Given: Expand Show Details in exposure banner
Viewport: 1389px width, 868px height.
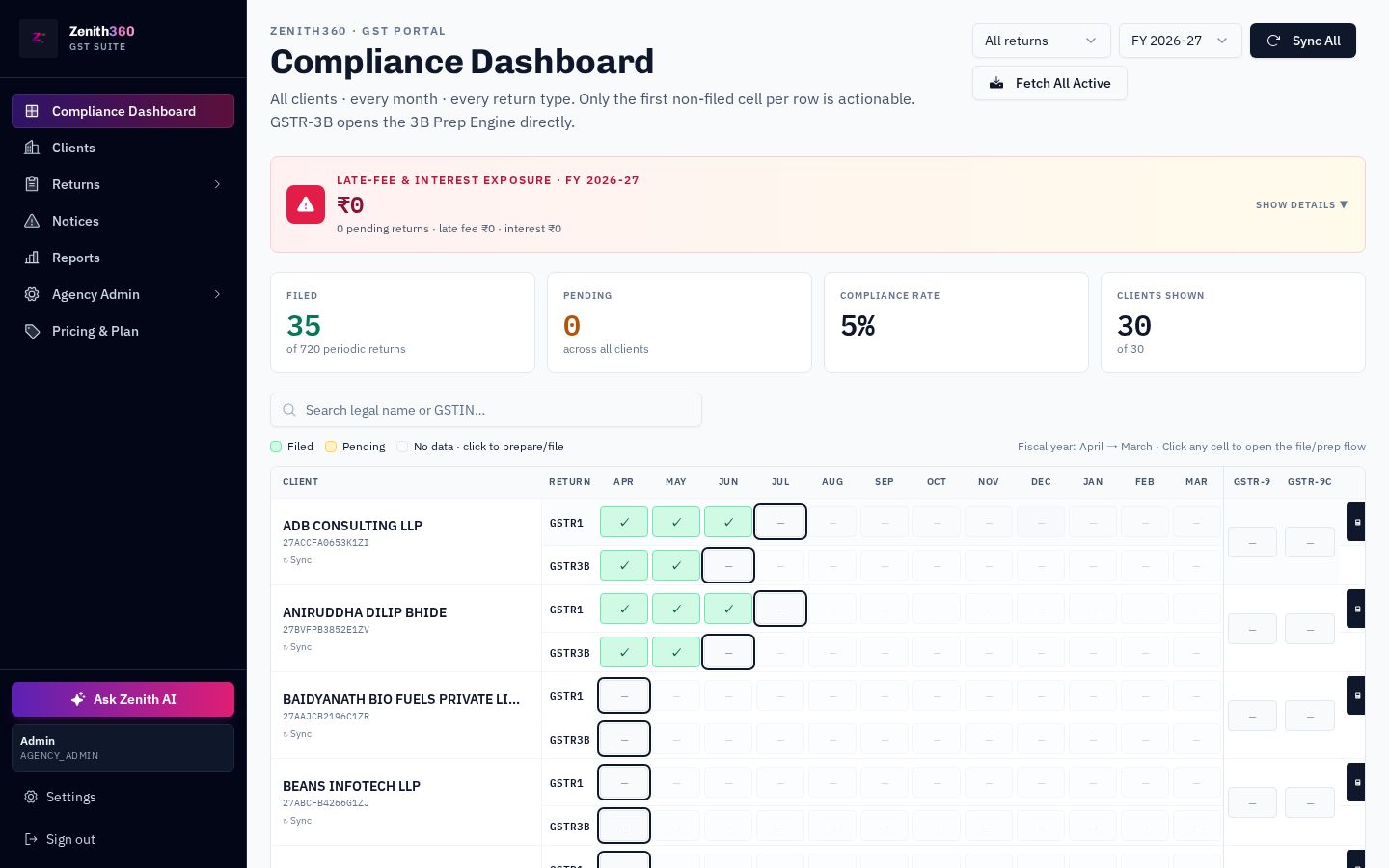Looking at the screenshot, I should [1301, 204].
